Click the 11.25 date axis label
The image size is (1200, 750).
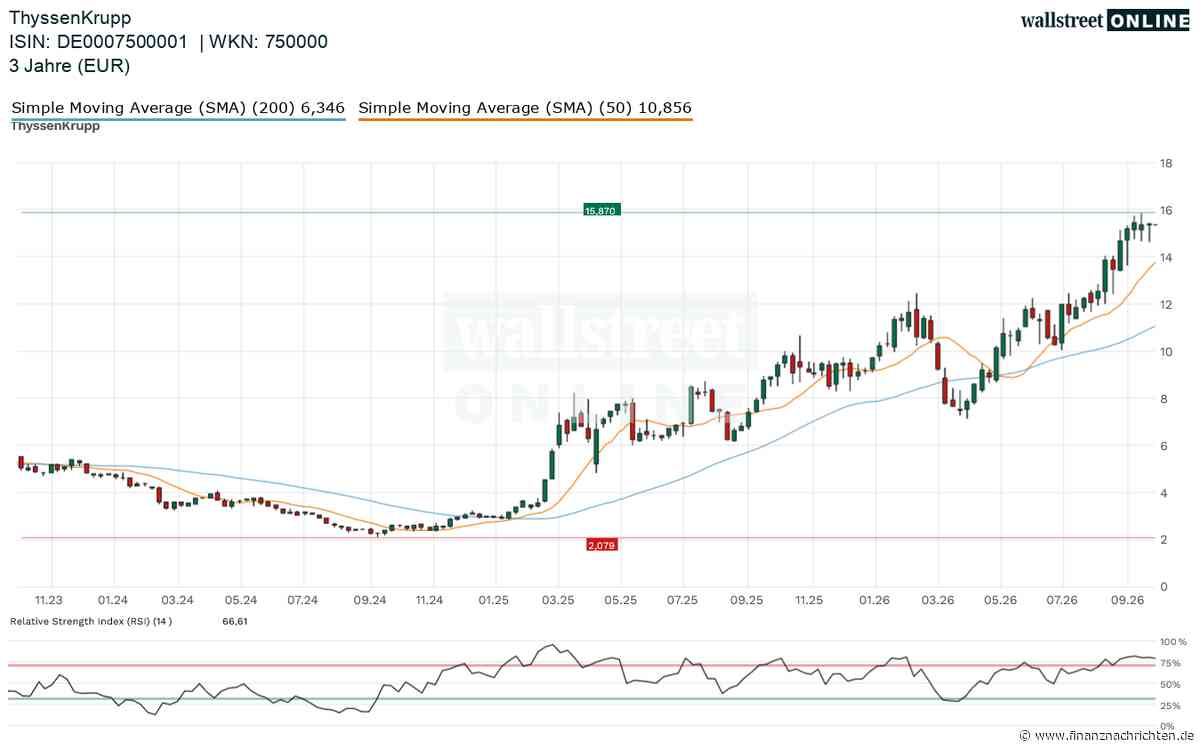[x=808, y=600]
